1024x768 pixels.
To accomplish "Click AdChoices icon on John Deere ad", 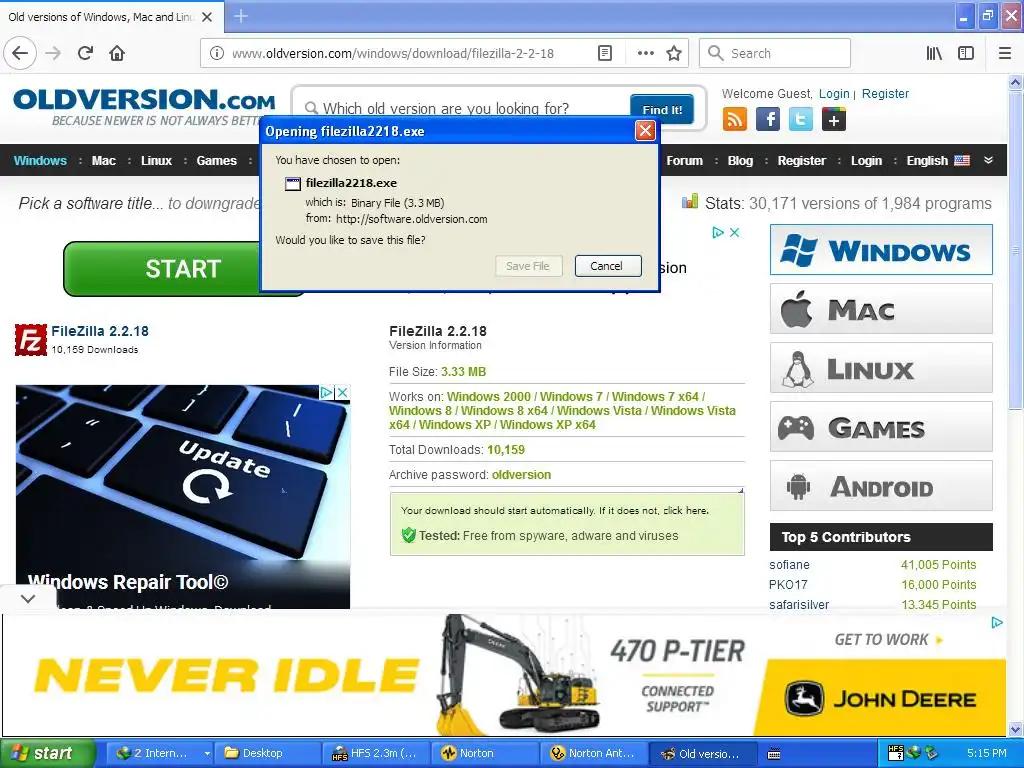I will pos(997,622).
